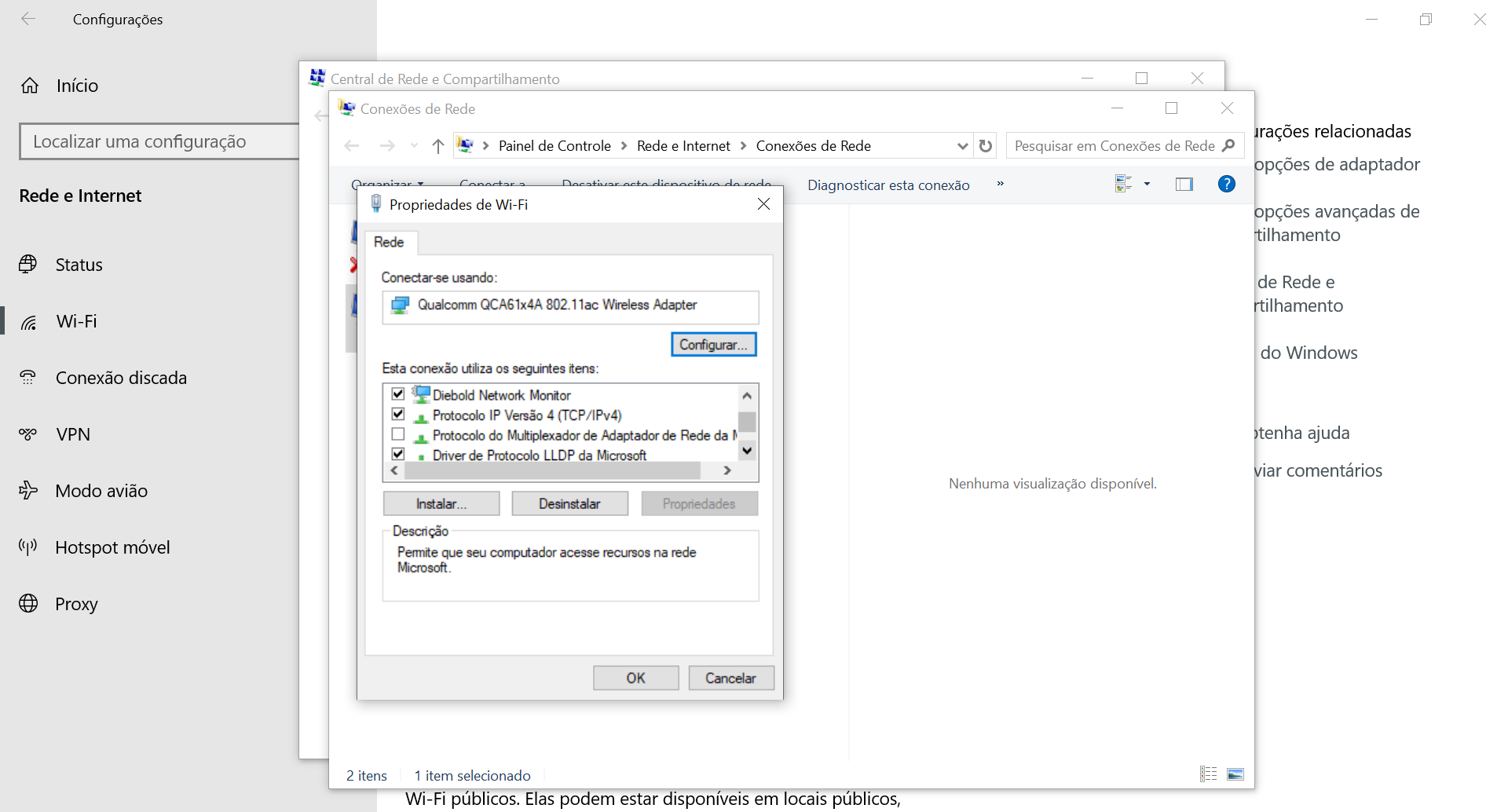Click the search magnifier icon

1228,145
